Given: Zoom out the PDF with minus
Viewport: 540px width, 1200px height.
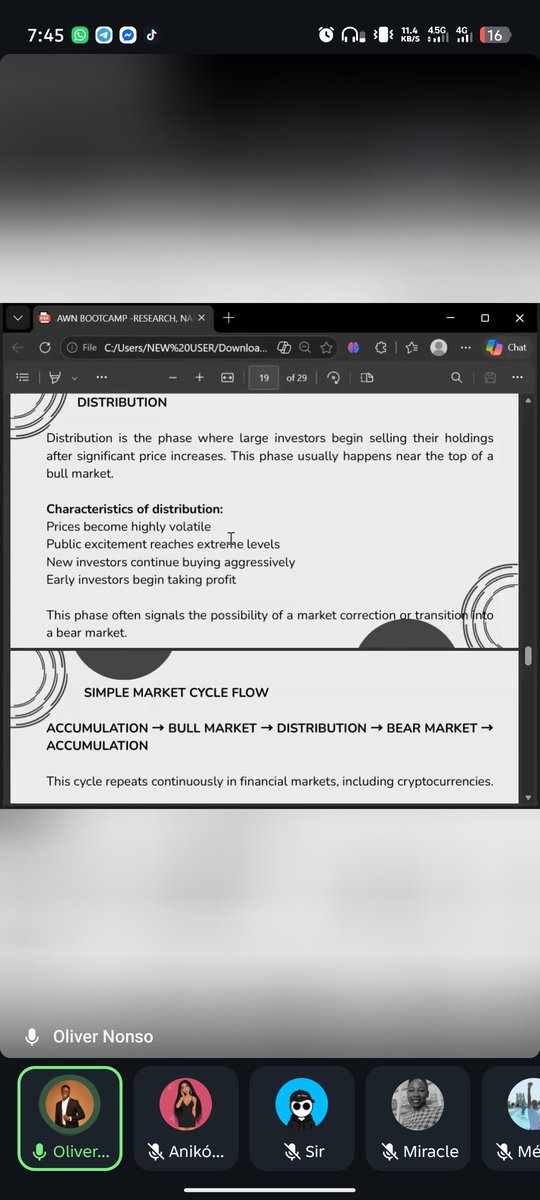Looking at the screenshot, I should pyautogui.click(x=173, y=377).
